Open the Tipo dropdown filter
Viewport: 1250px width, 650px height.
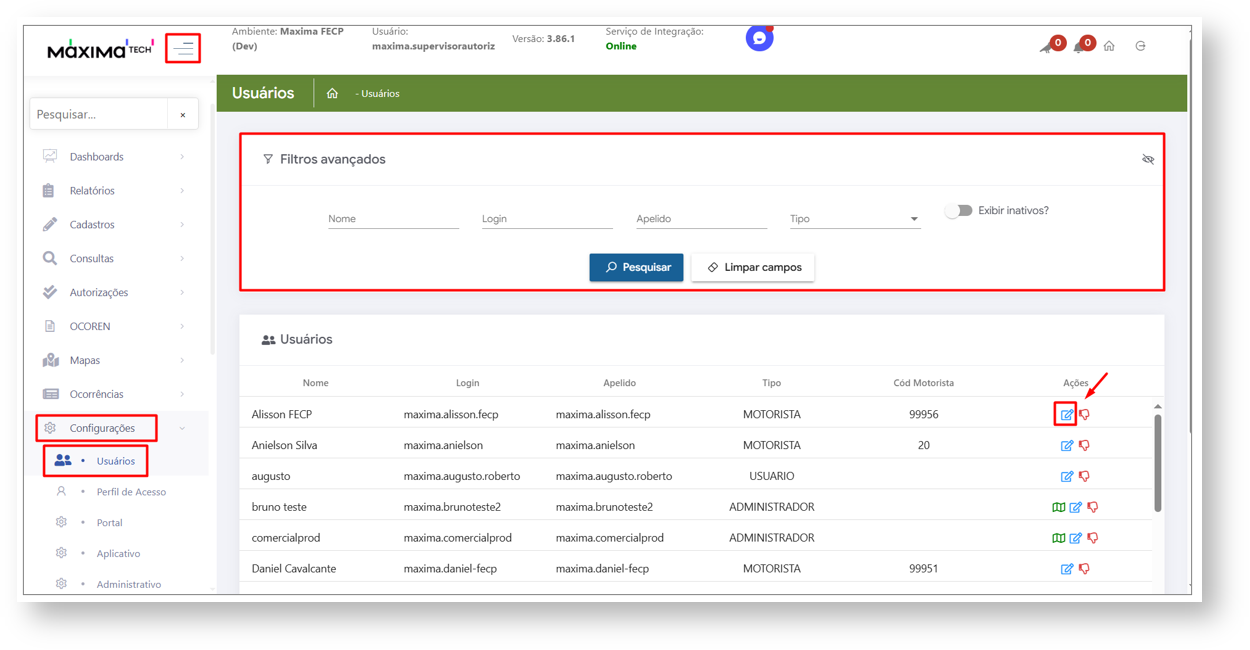pos(854,219)
